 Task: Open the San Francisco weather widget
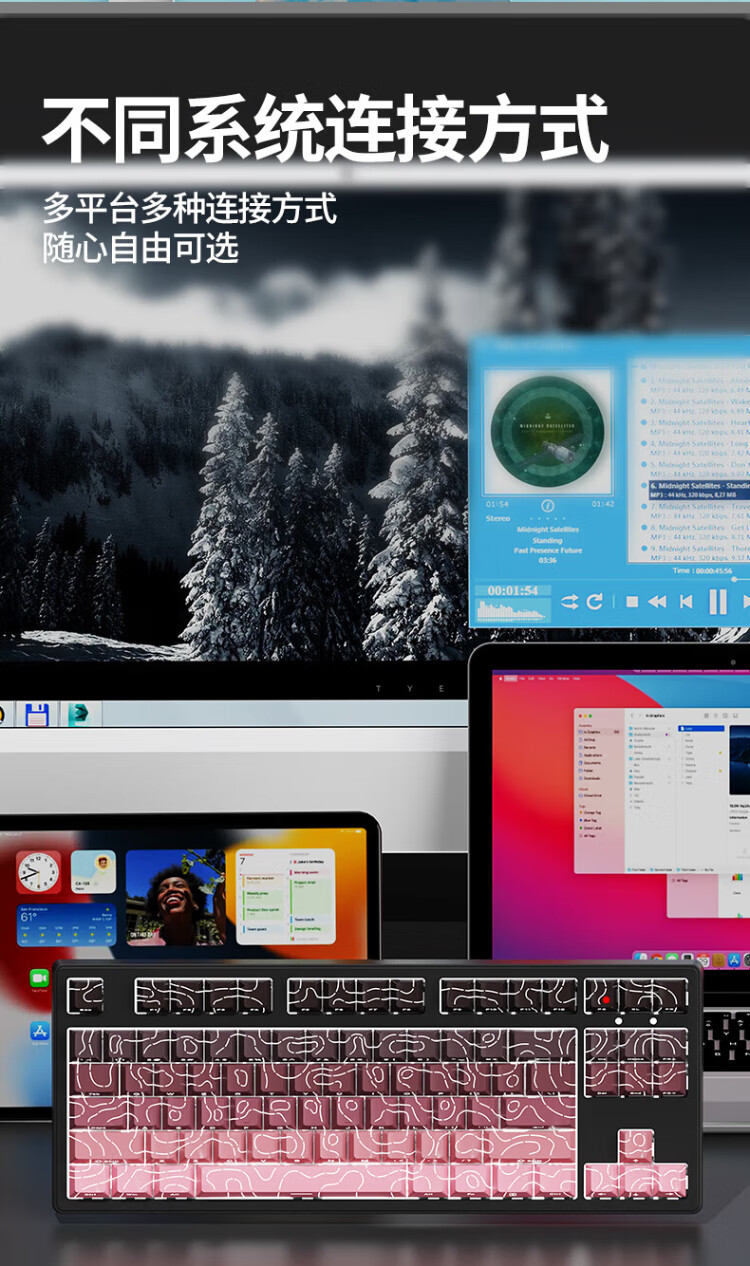point(66,924)
